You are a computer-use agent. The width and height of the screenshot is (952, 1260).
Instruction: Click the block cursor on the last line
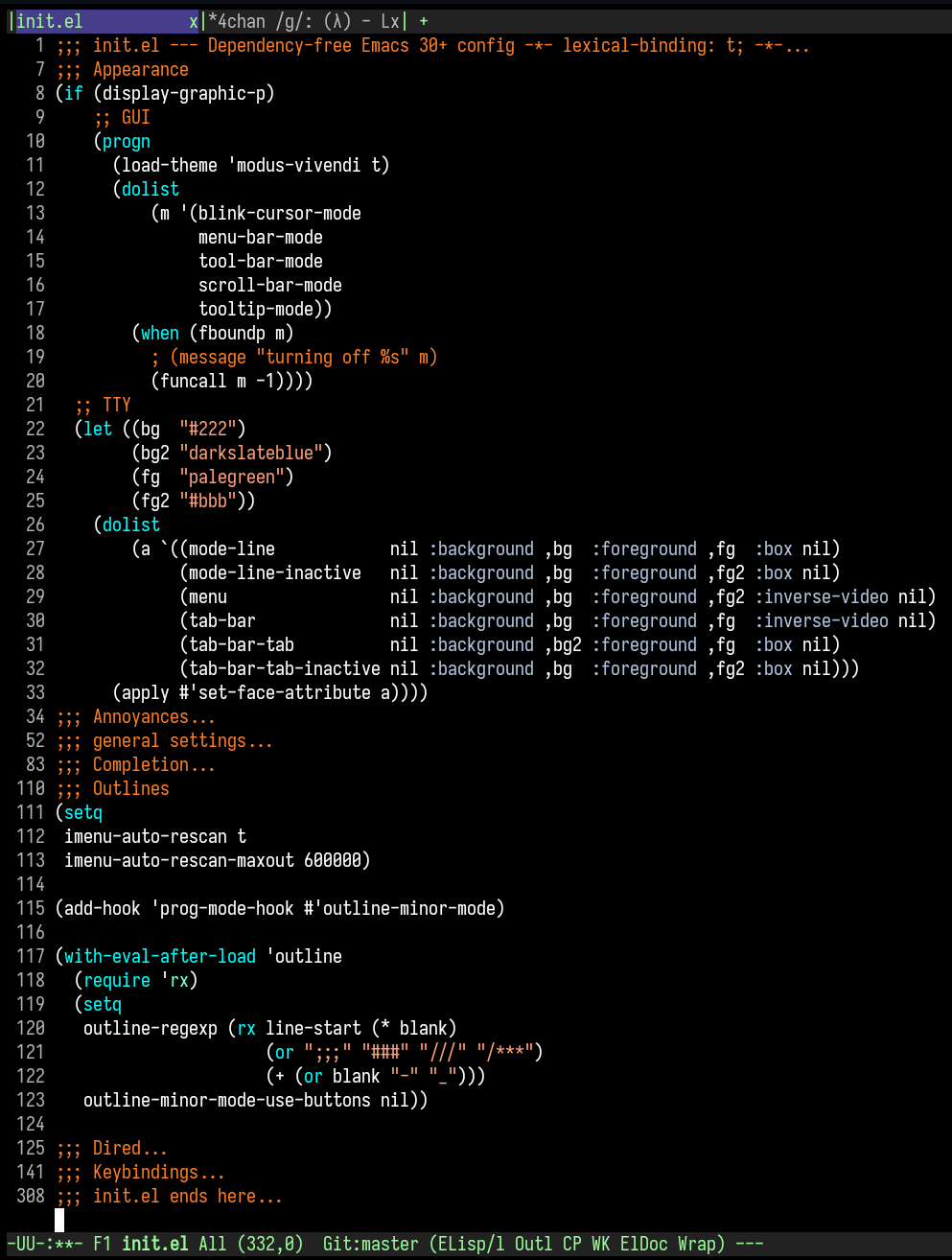pyautogui.click(x=59, y=1220)
